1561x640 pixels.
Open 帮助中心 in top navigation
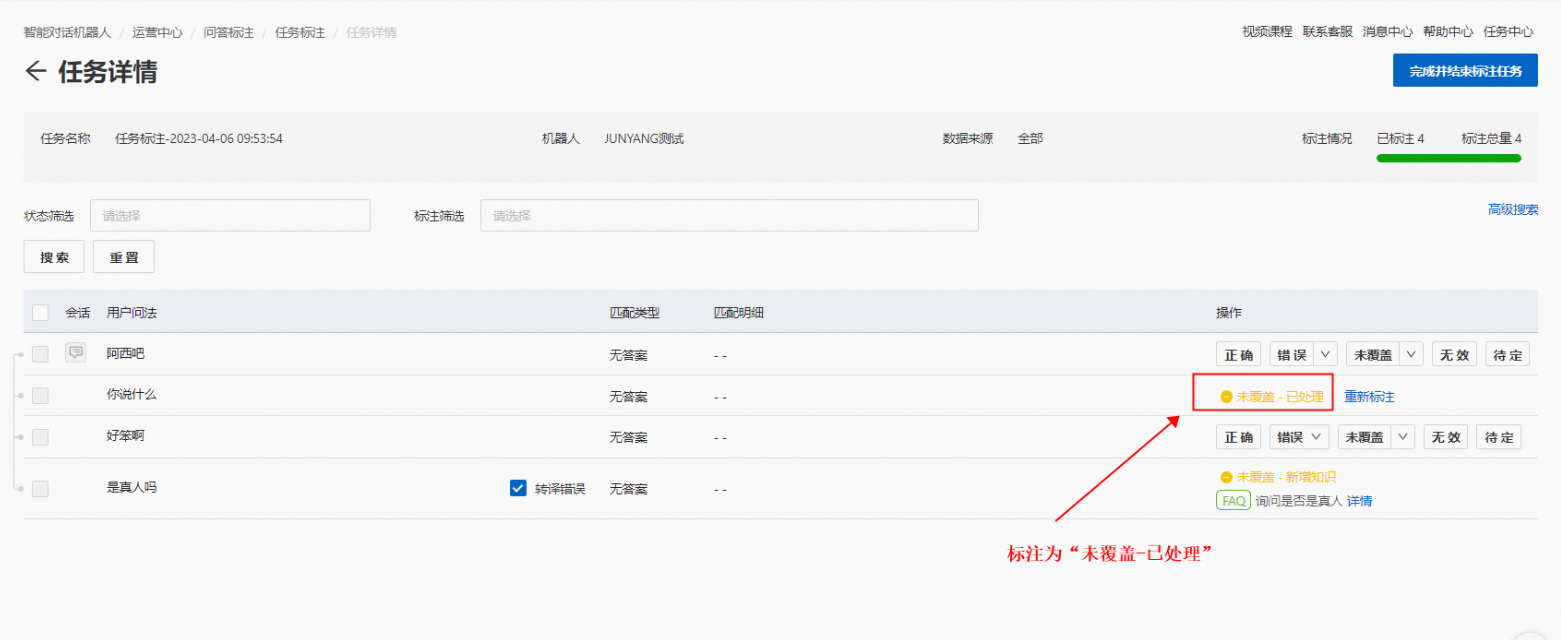(1448, 32)
